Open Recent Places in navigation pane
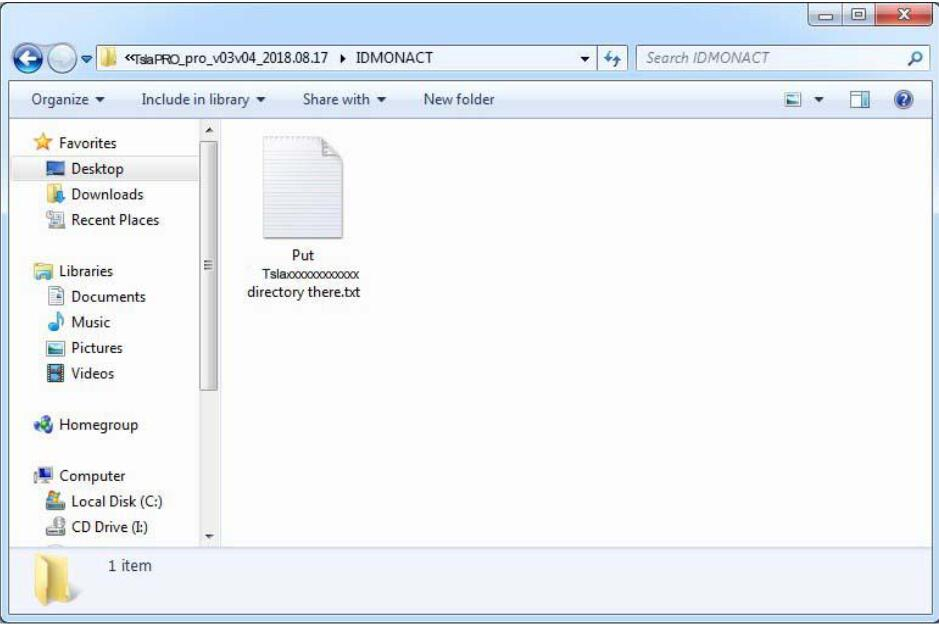The width and height of the screenshot is (939, 627). [x=114, y=220]
